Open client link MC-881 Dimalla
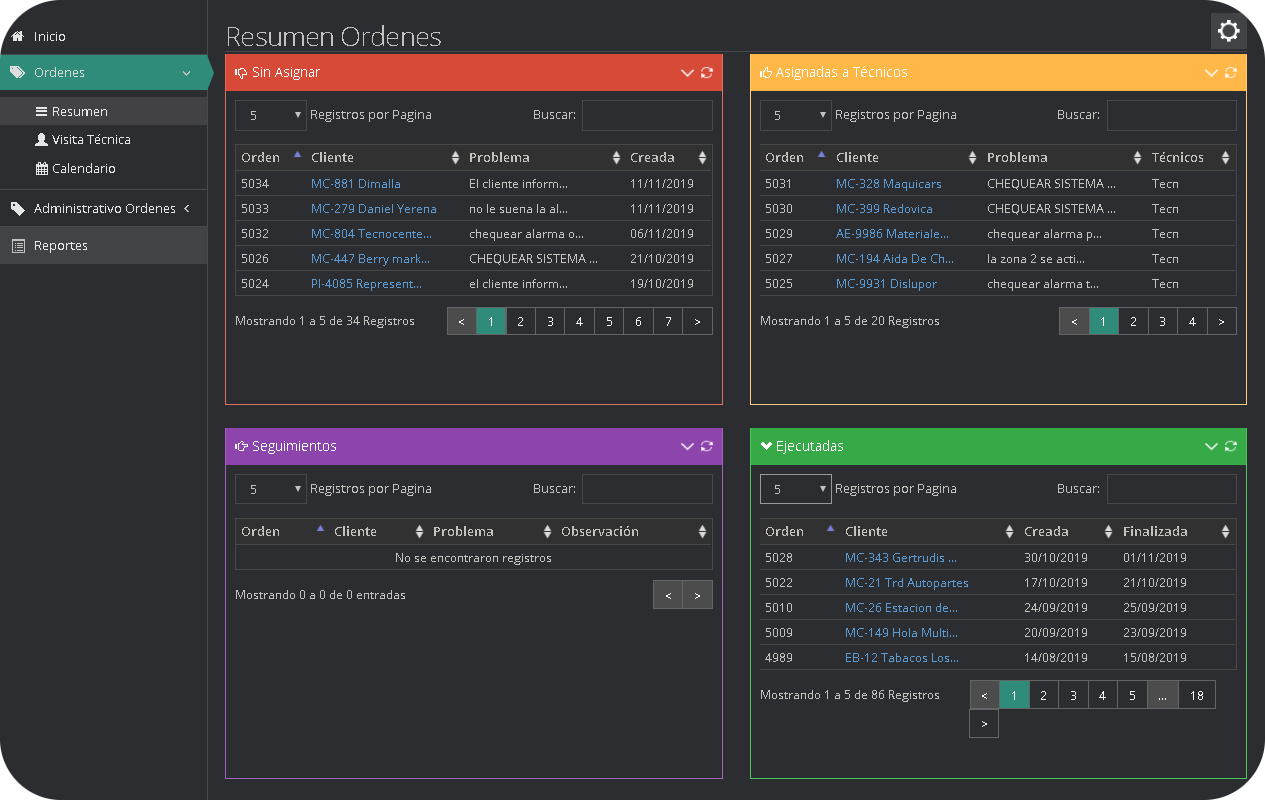This screenshot has height=800, width=1265. [x=356, y=184]
